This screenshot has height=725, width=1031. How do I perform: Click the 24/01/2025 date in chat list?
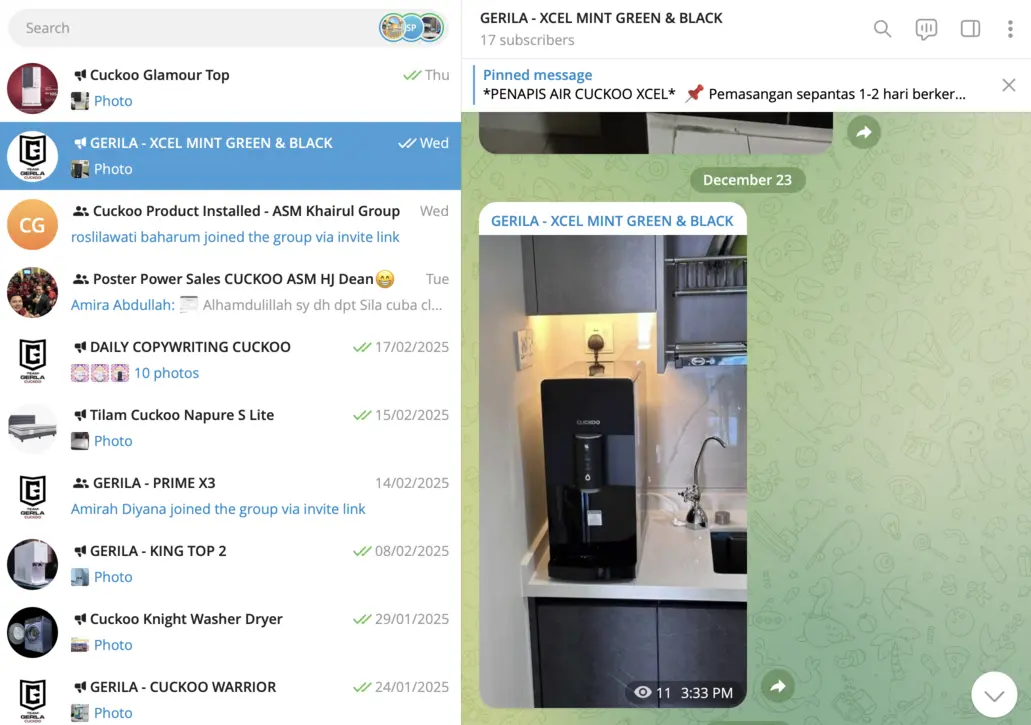pyautogui.click(x=412, y=687)
